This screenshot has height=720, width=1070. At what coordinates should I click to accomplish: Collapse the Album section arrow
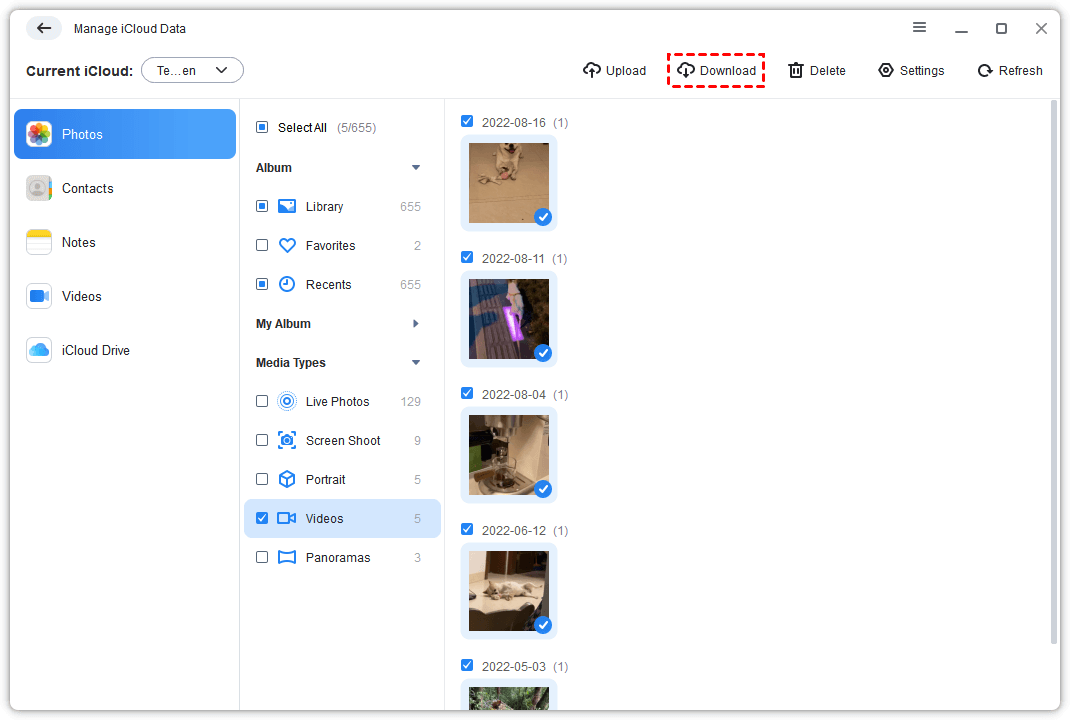(x=416, y=167)
